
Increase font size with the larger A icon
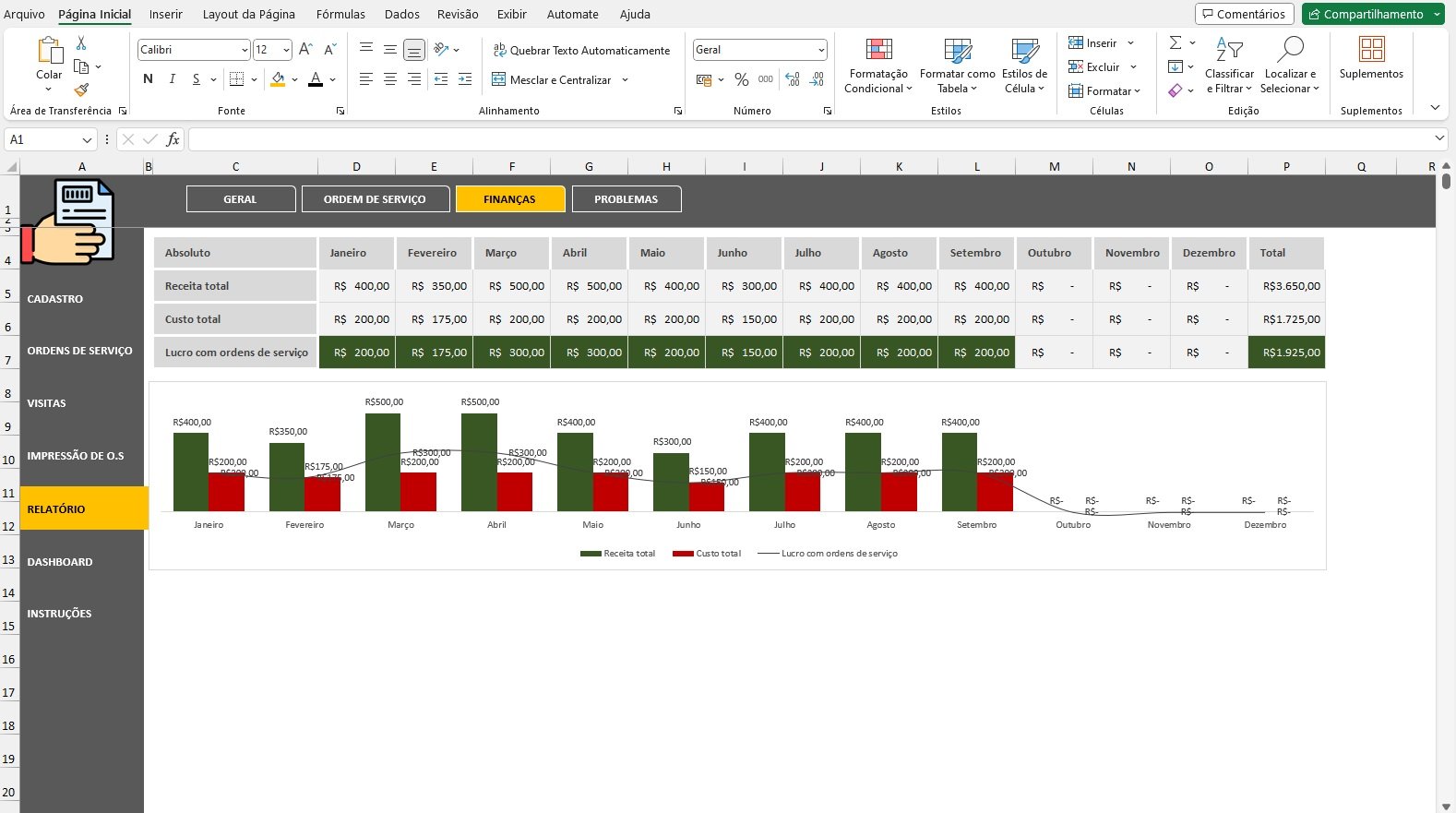point(305,50)
